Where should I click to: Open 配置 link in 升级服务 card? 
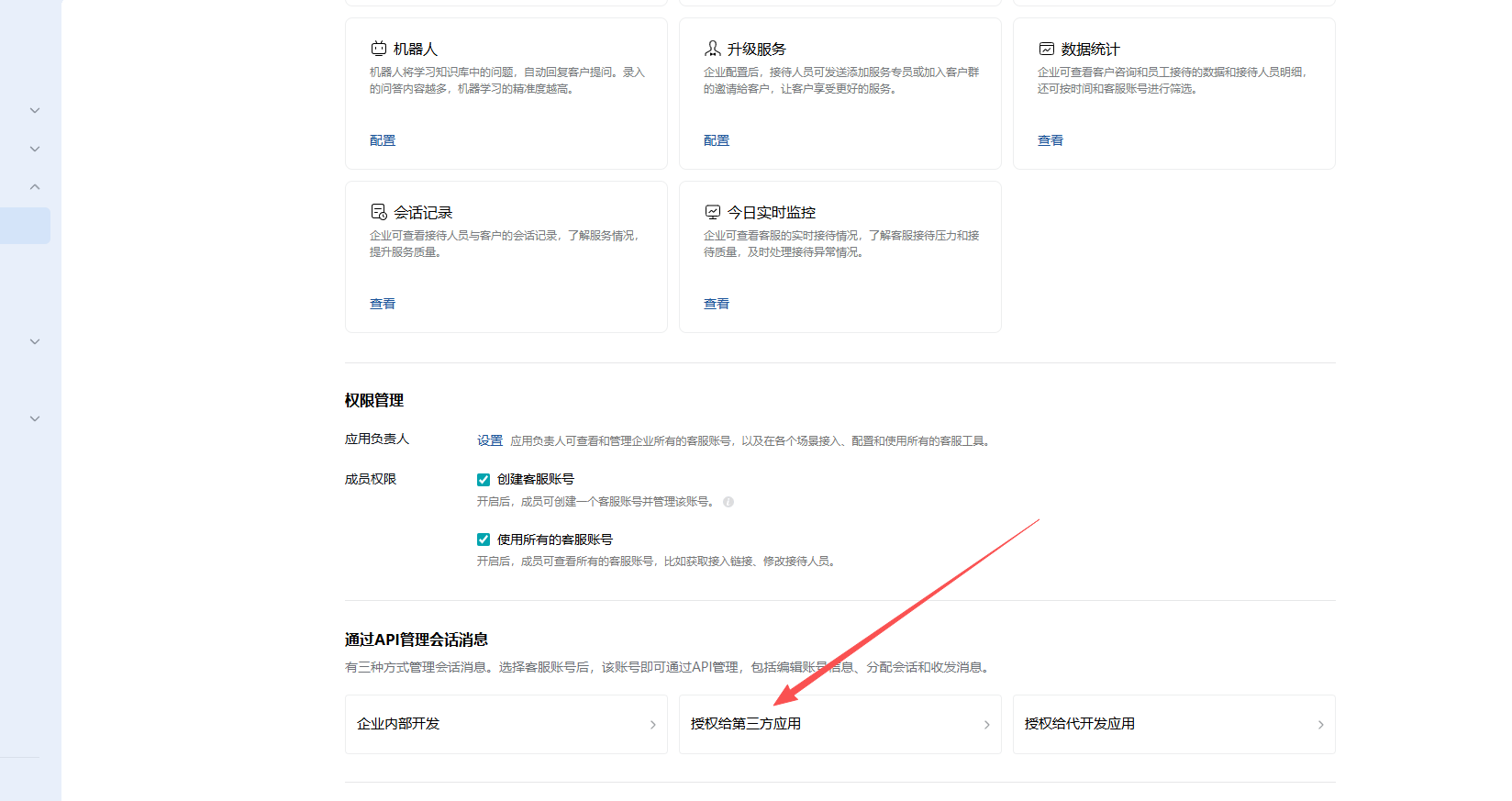pos(717,140)
